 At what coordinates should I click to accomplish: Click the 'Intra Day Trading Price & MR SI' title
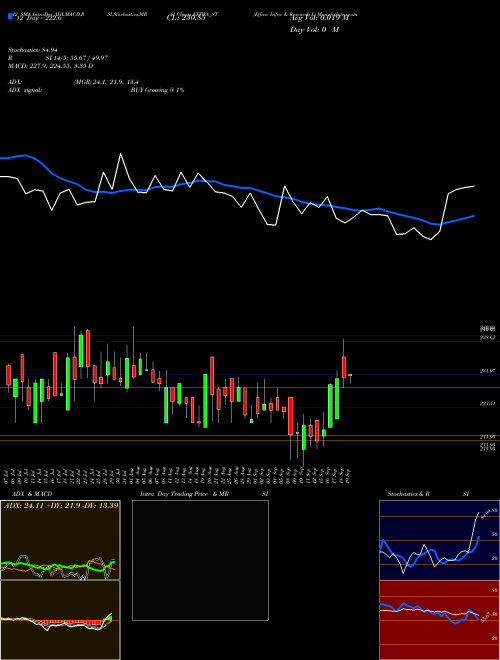pyautogui.click(x=206, y=494)
